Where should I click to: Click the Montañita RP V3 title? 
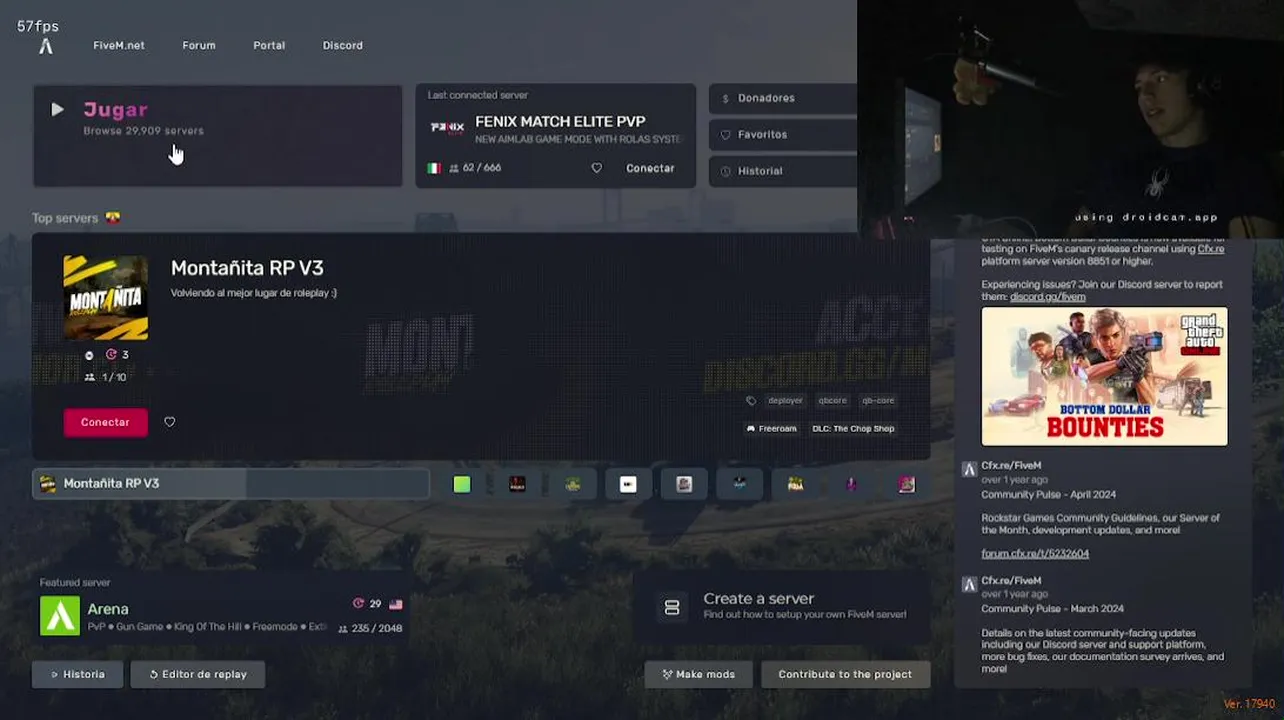(x=247, y=268)
